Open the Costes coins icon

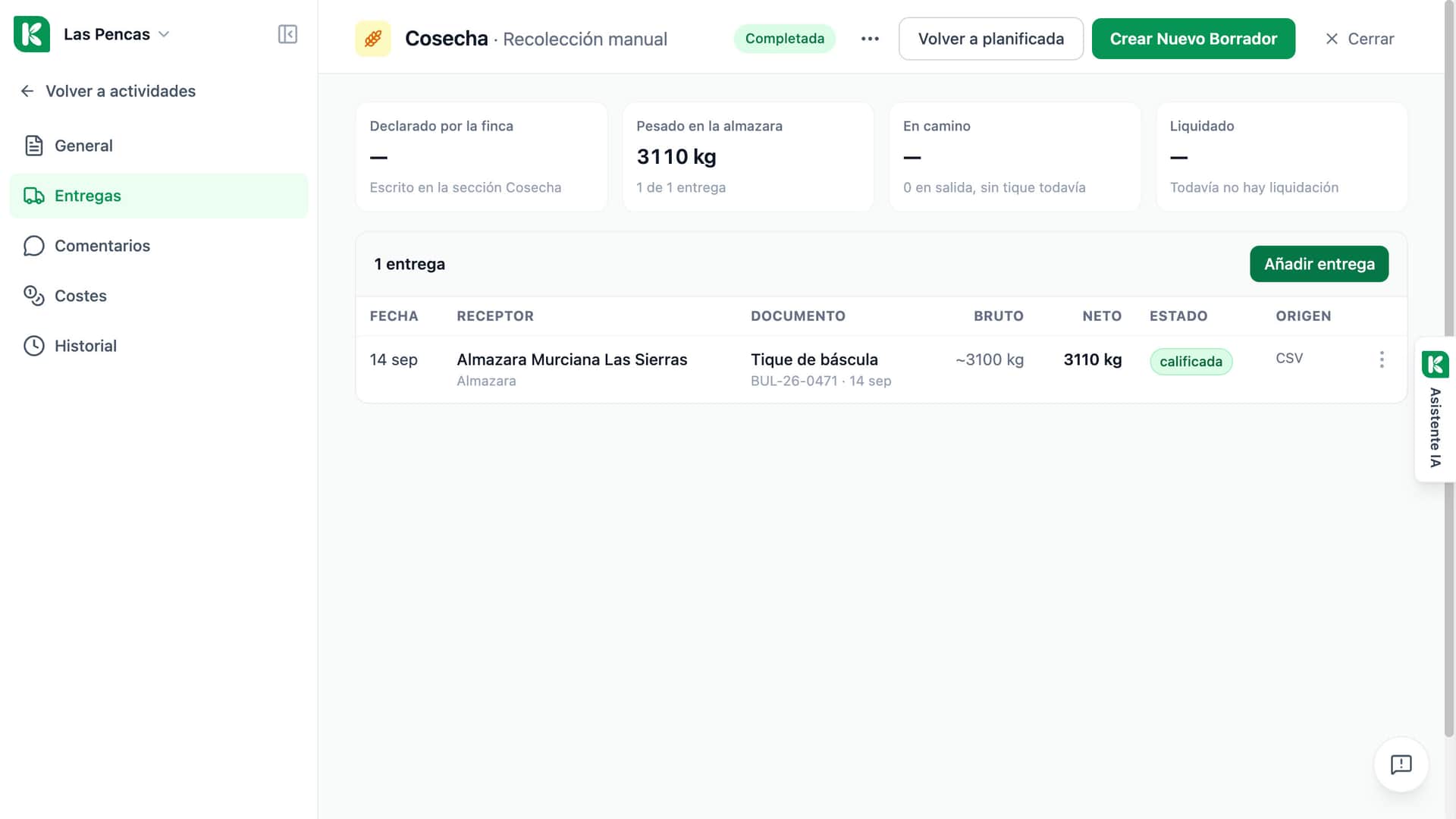click(33, 296)
